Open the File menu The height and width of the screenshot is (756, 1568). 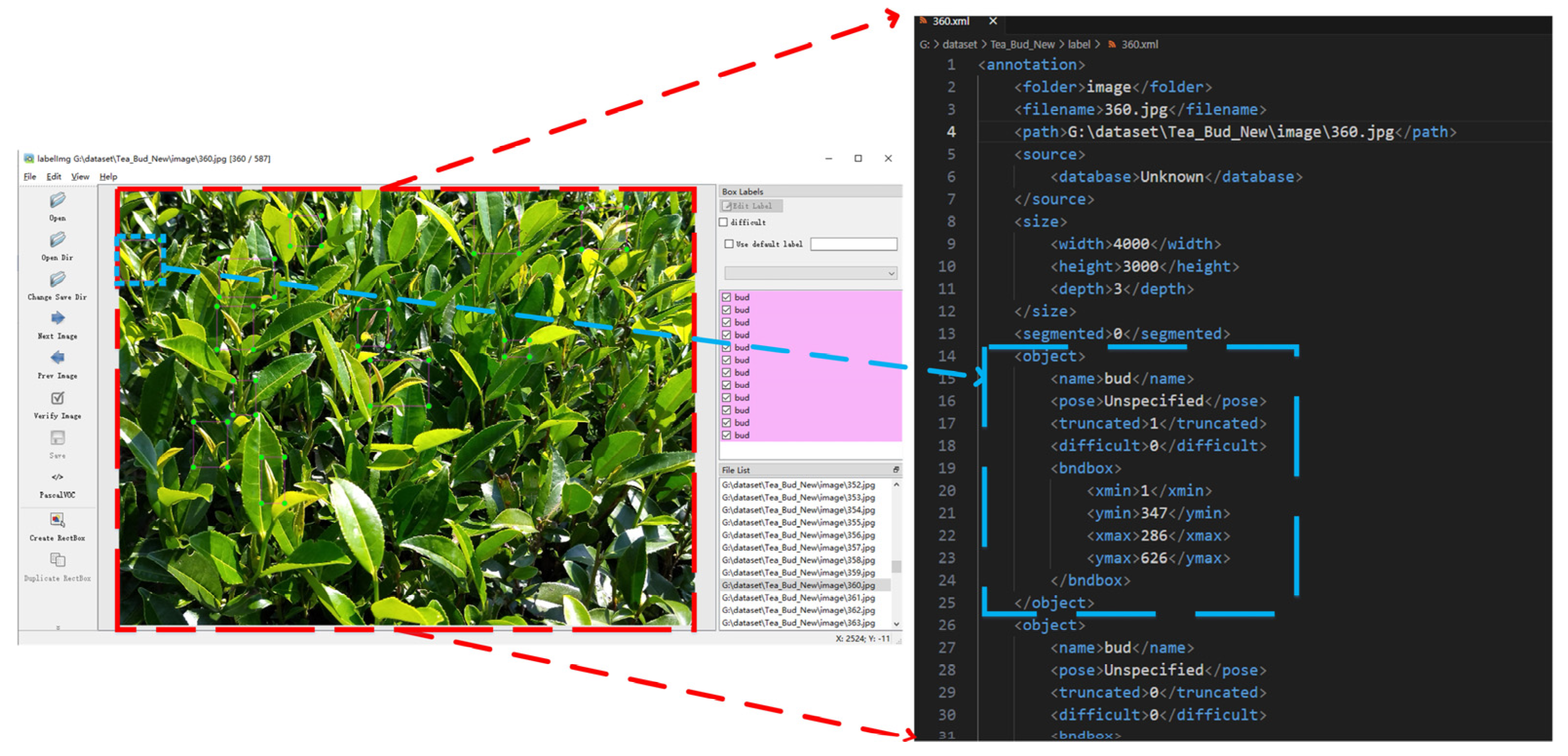point(30,177)
